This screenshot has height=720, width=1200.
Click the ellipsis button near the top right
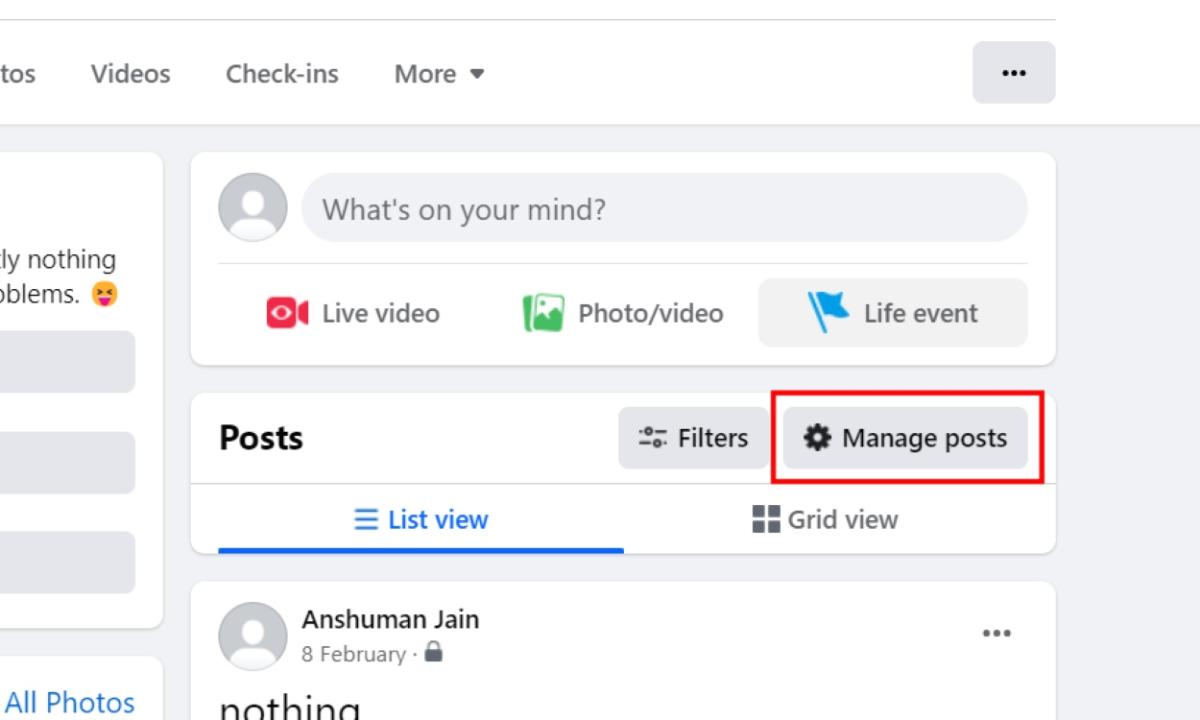[1014, 72]
